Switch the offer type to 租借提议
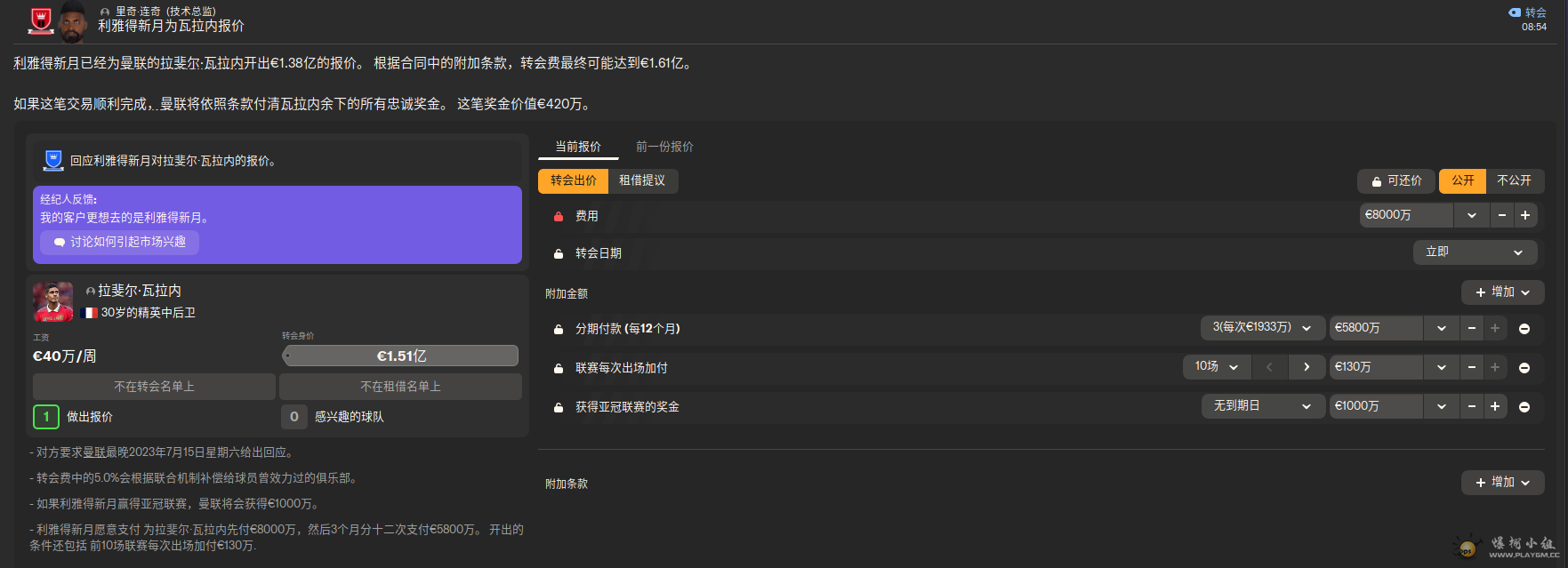The image size is (1568, 568). (x=642, y=180)
